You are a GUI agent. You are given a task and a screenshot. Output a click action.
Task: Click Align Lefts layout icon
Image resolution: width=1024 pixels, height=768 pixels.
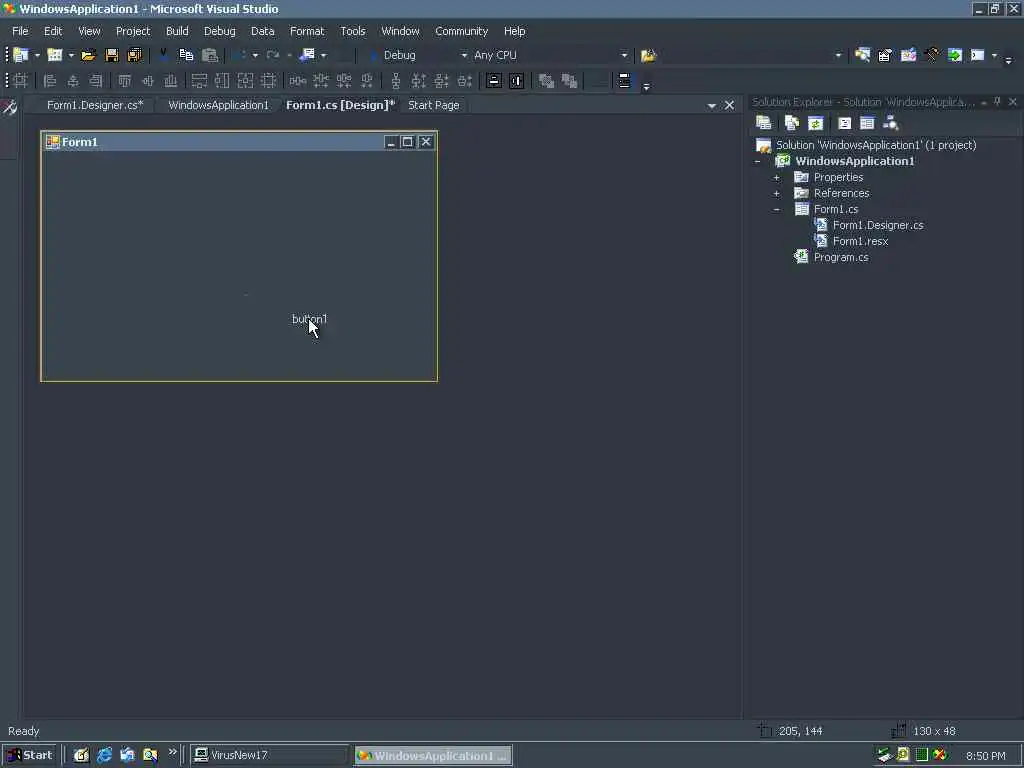pos(50,81)
